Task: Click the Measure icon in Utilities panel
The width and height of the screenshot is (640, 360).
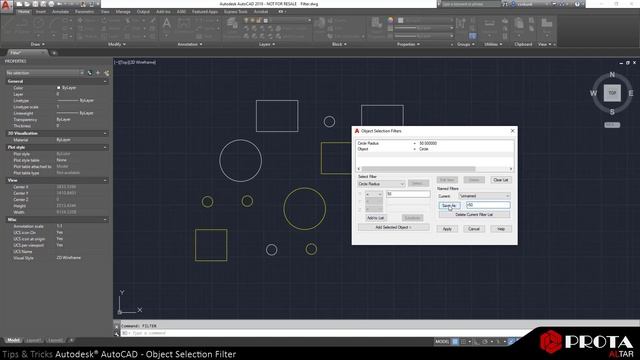Action: pyautogui.click(x=489, y=24)
